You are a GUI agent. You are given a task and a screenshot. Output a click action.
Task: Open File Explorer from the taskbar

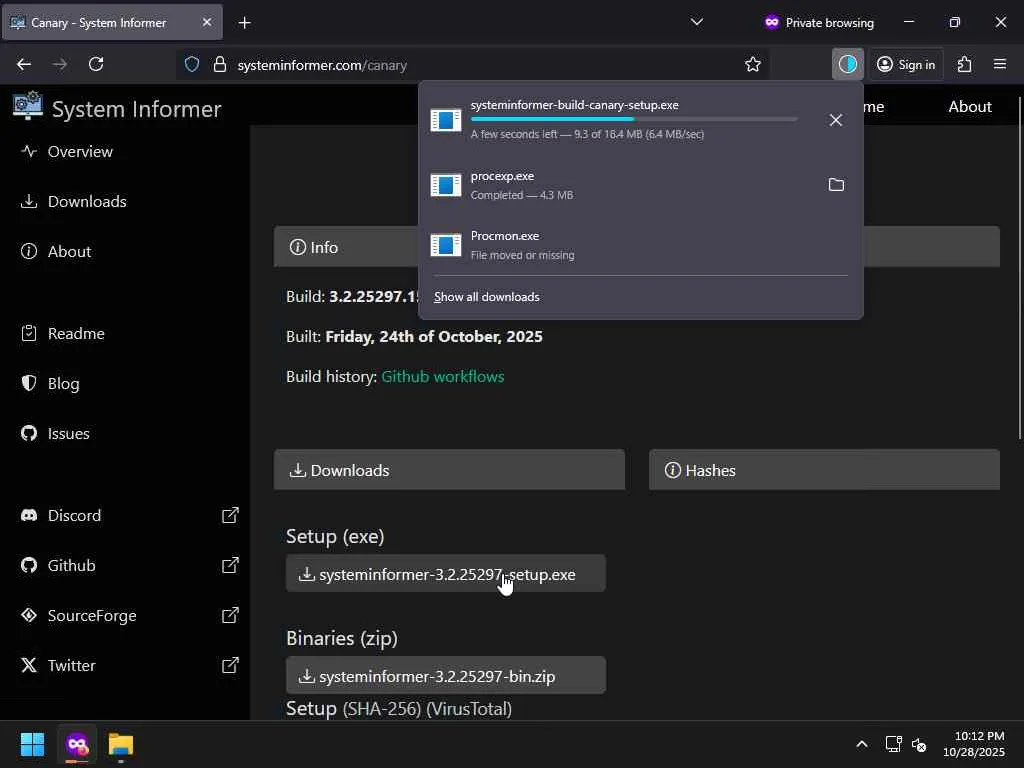[121, 744]
